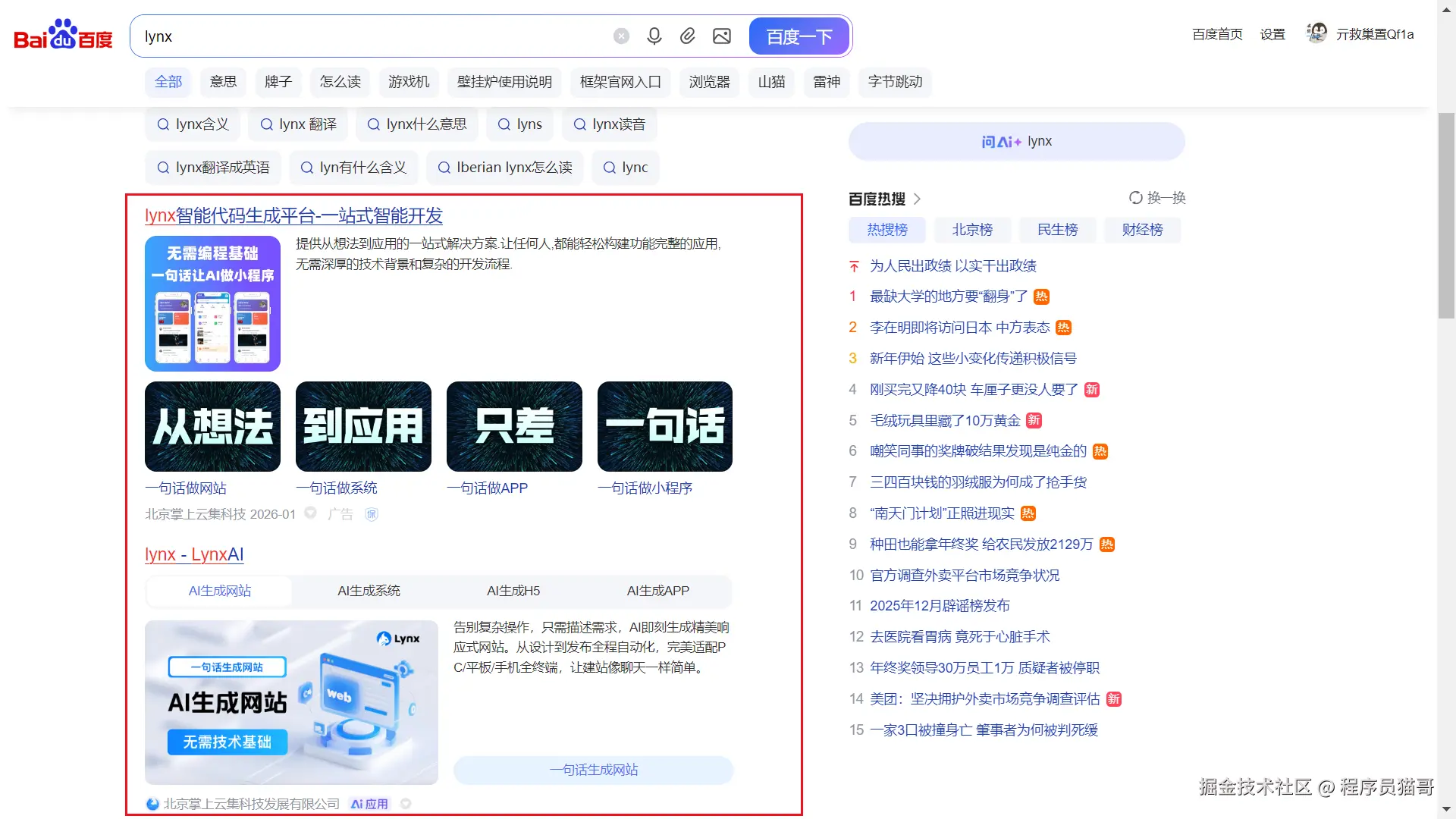This screenshot has height=819, width=1456.
Task: Switch to the 北京榜 tab
Action: [x=972, y=230]
